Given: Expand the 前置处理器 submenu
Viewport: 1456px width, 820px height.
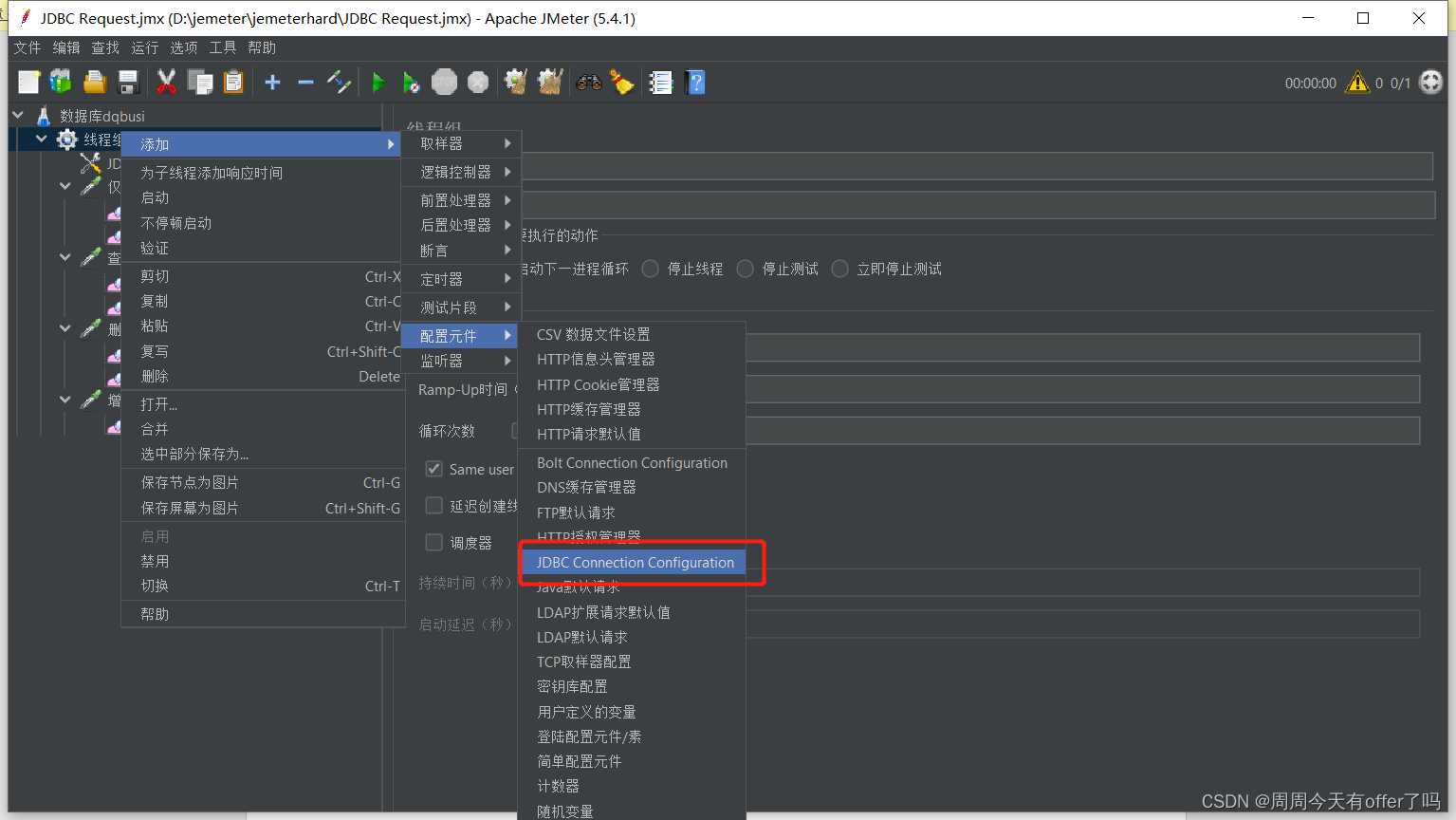Looking at the screenshot, I should pos(461,200).
